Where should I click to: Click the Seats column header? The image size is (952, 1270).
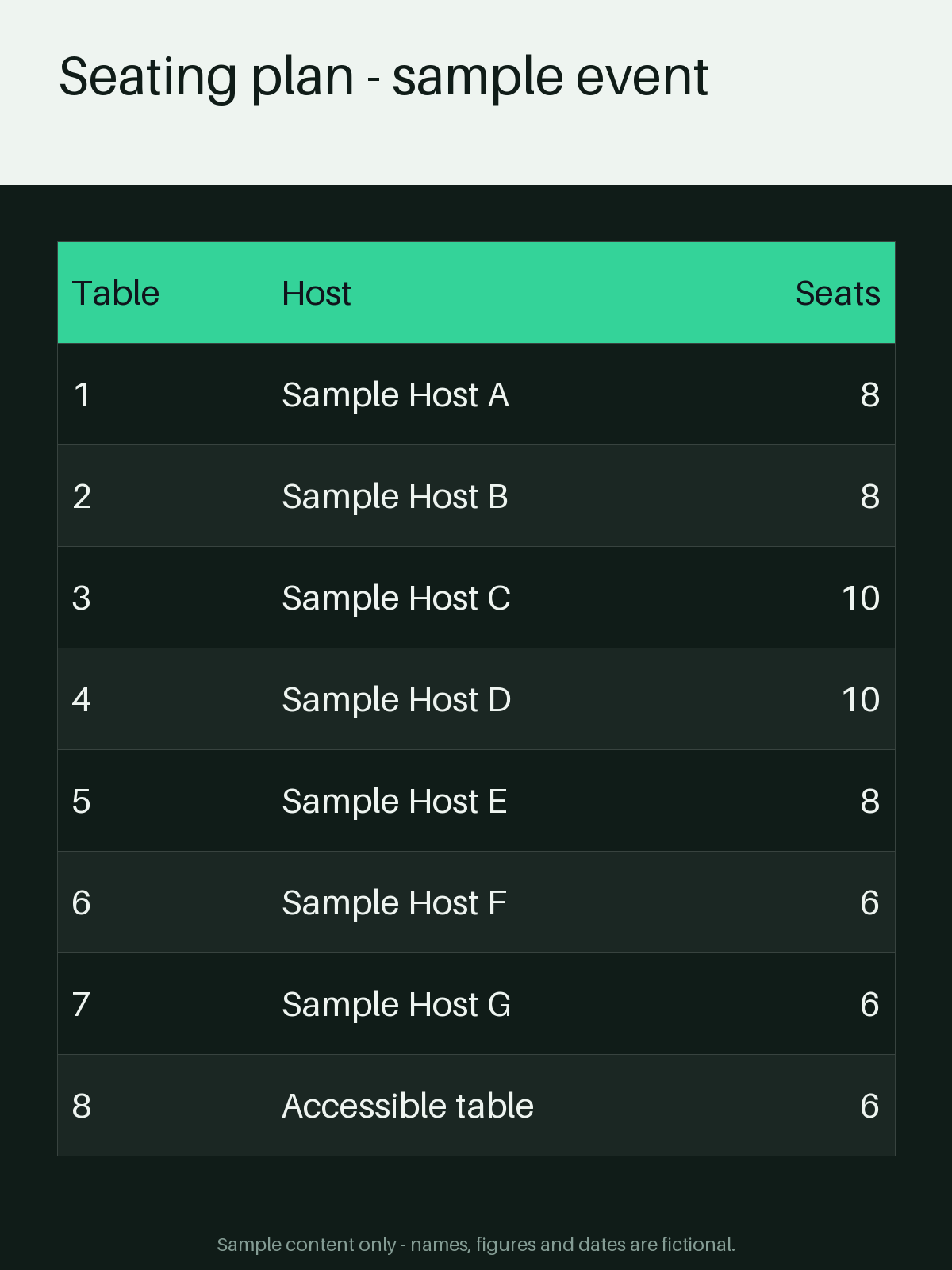(x=838, y=293)
